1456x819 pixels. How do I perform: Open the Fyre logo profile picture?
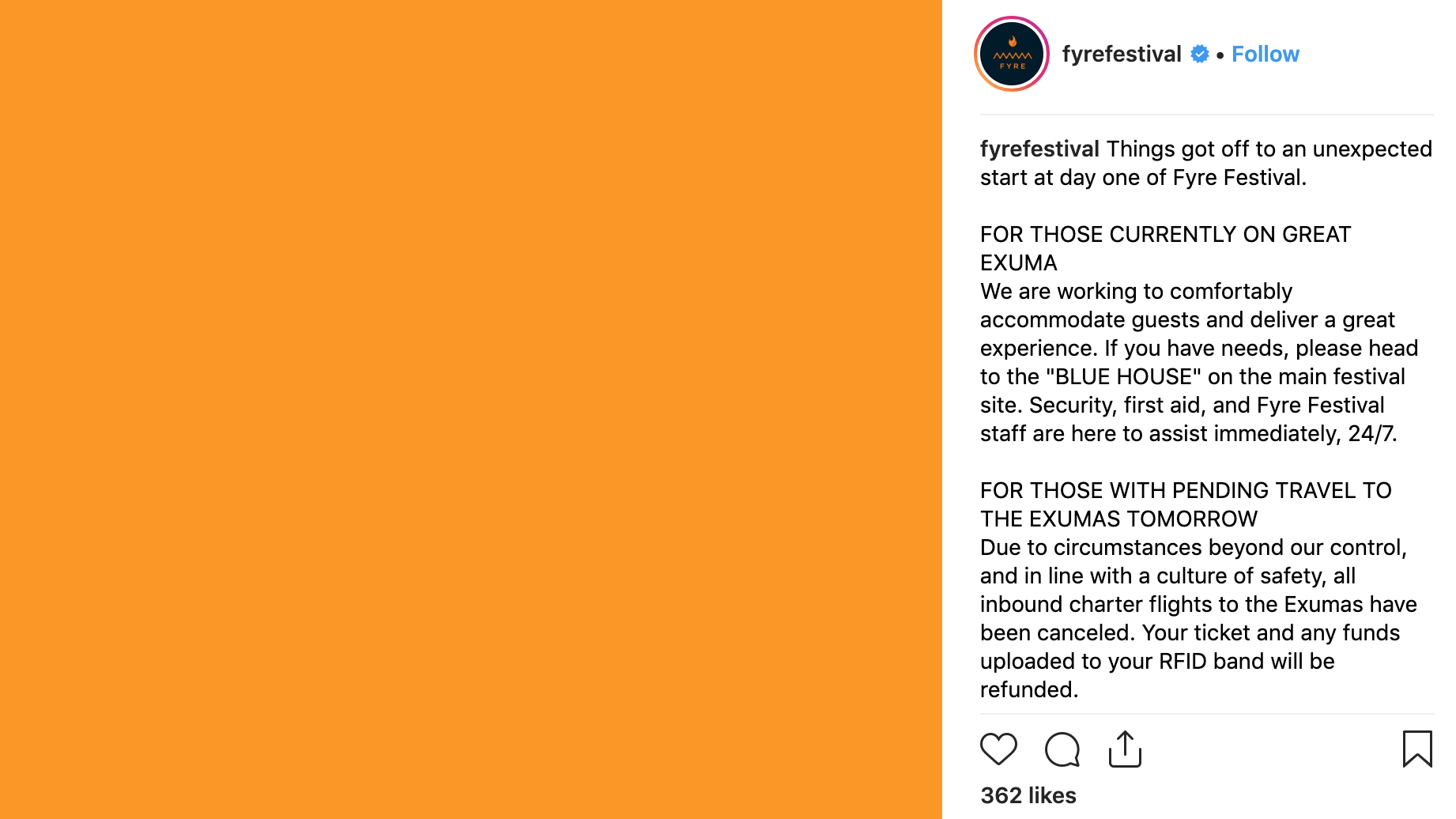[x=1012, y=54]
